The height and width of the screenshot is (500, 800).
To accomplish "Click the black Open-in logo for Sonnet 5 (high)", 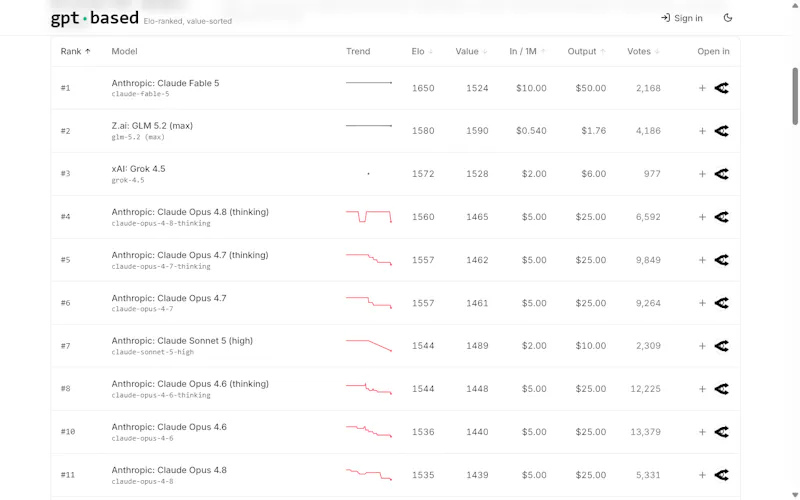I will (x=721, y=345).
